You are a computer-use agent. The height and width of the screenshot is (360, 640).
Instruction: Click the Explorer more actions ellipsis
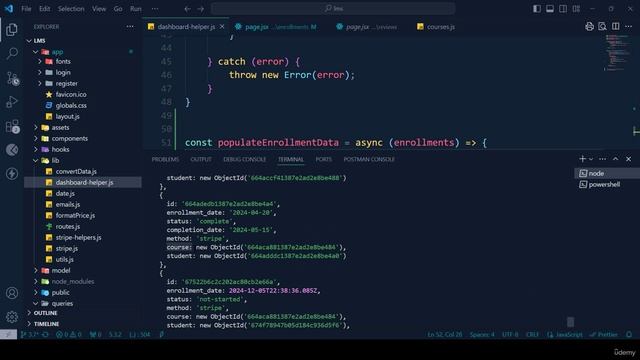[130, 27]
